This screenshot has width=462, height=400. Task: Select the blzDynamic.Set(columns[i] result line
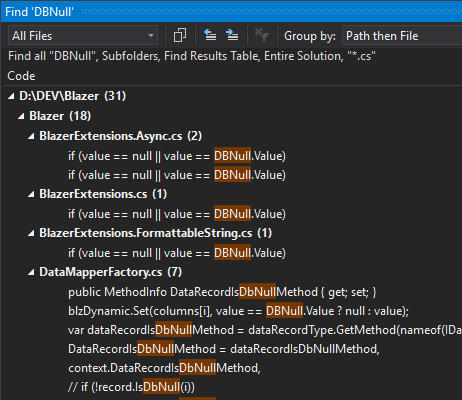[238, 311]
